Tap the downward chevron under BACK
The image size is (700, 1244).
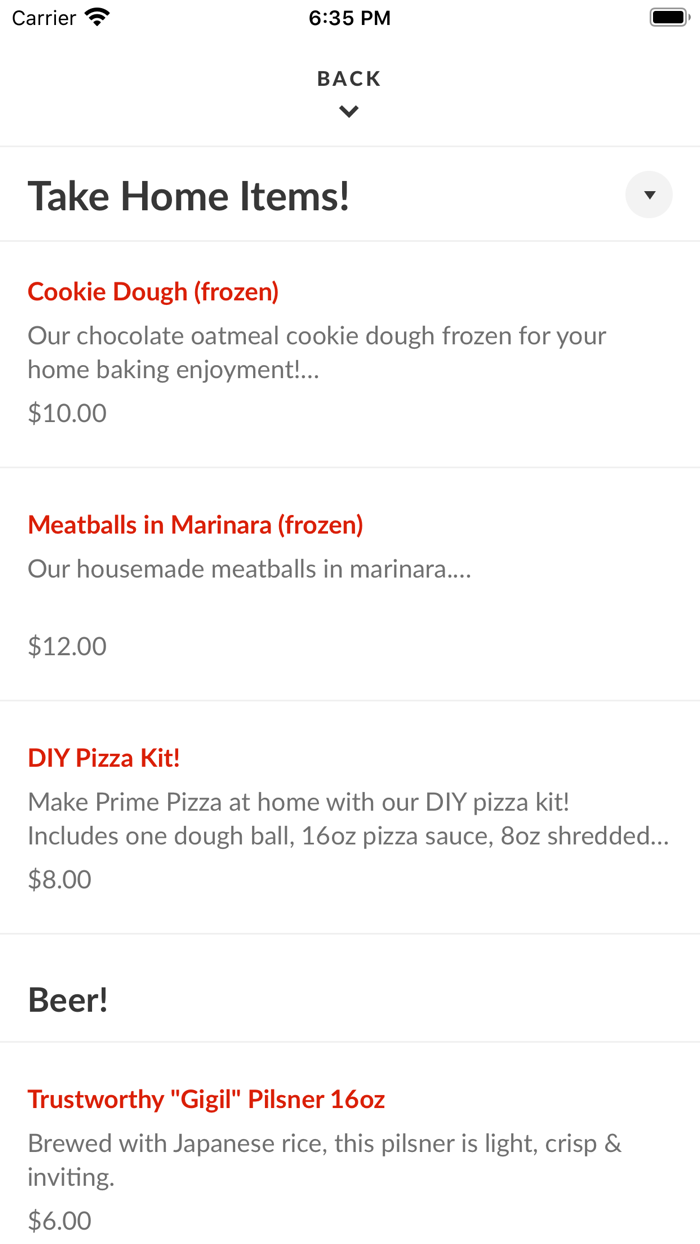coord(348,111)
